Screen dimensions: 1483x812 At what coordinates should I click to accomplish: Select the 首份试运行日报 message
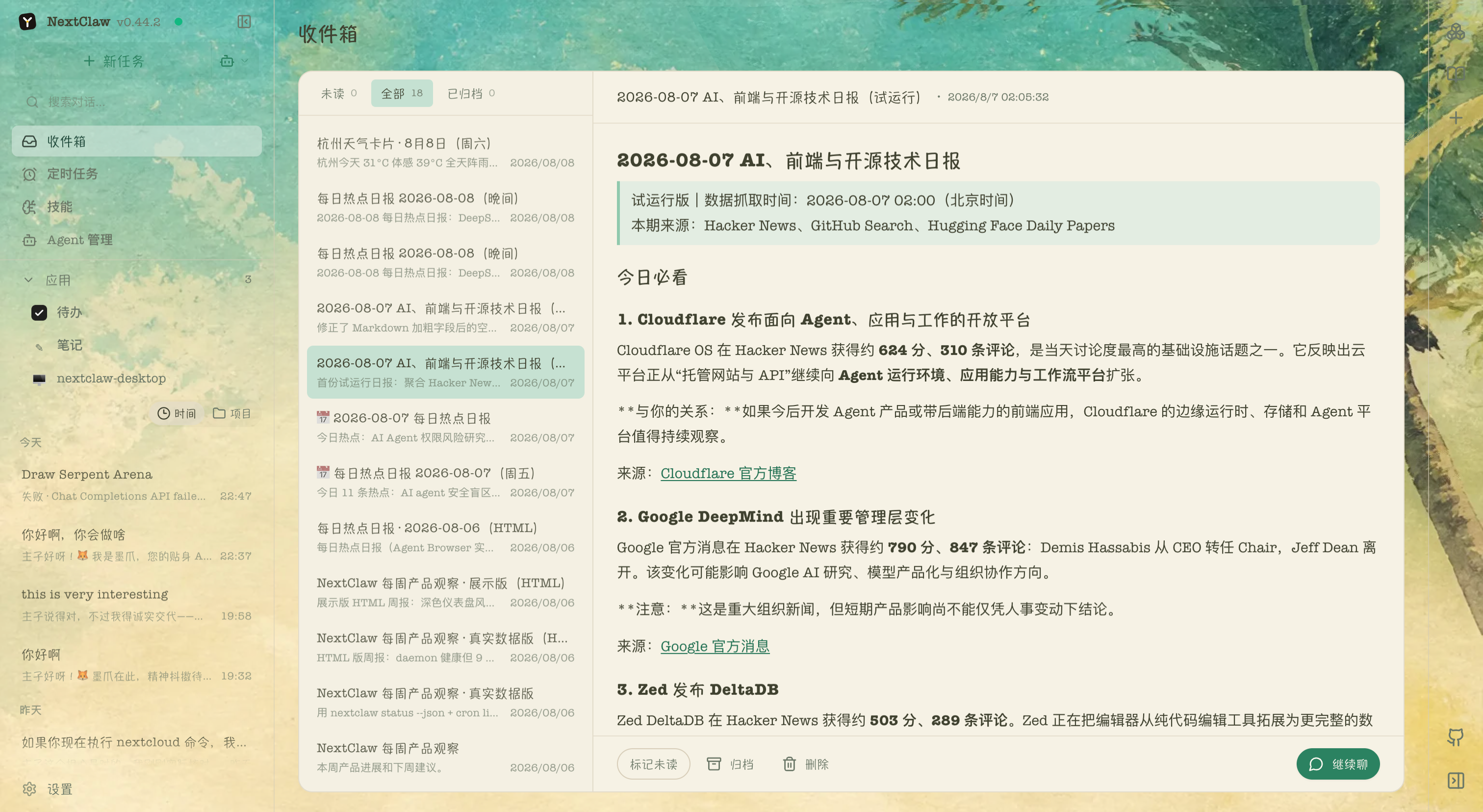pyautogui.click(x=446, y=372)
